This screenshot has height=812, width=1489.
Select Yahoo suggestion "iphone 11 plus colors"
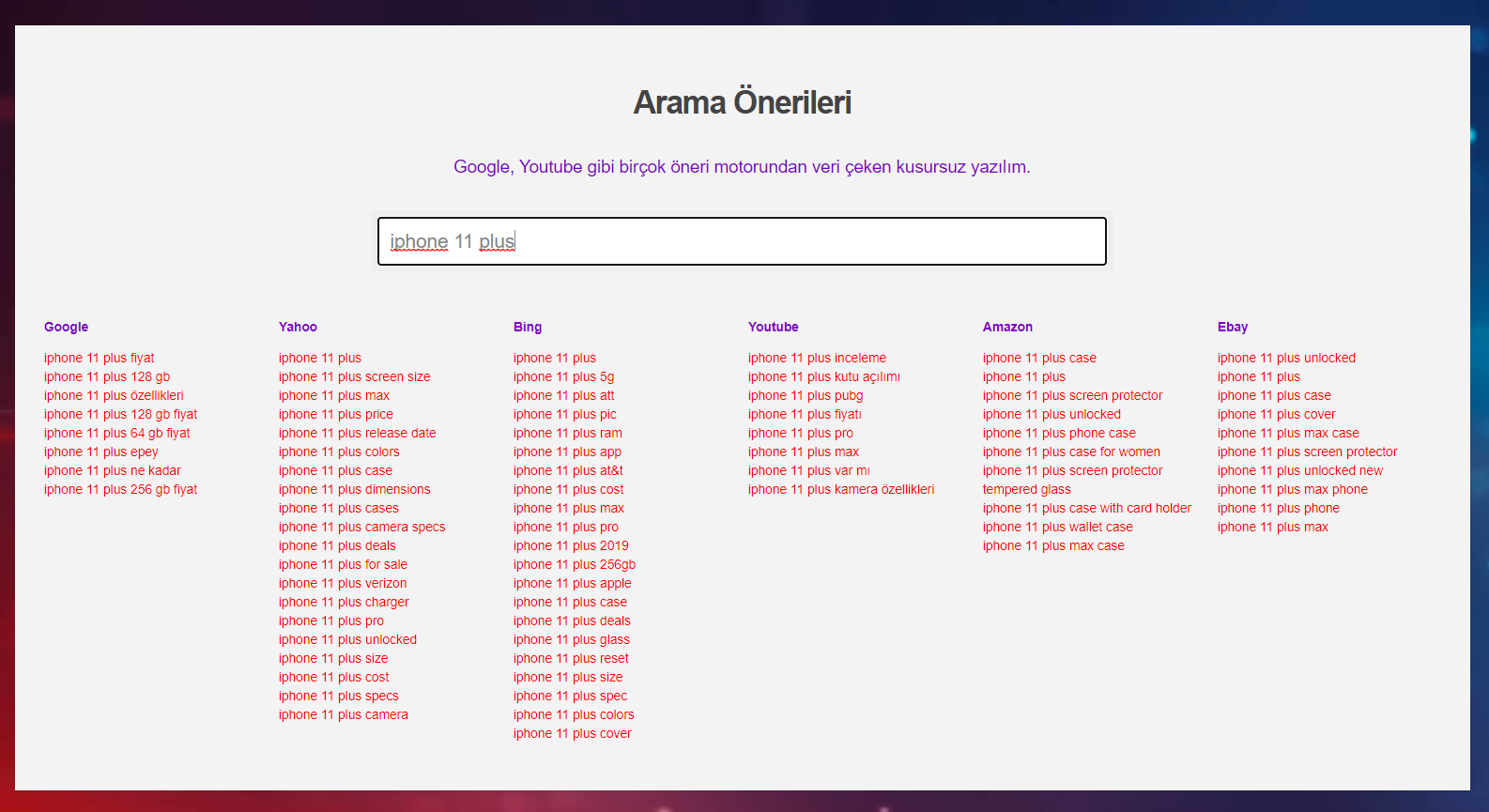339,452
